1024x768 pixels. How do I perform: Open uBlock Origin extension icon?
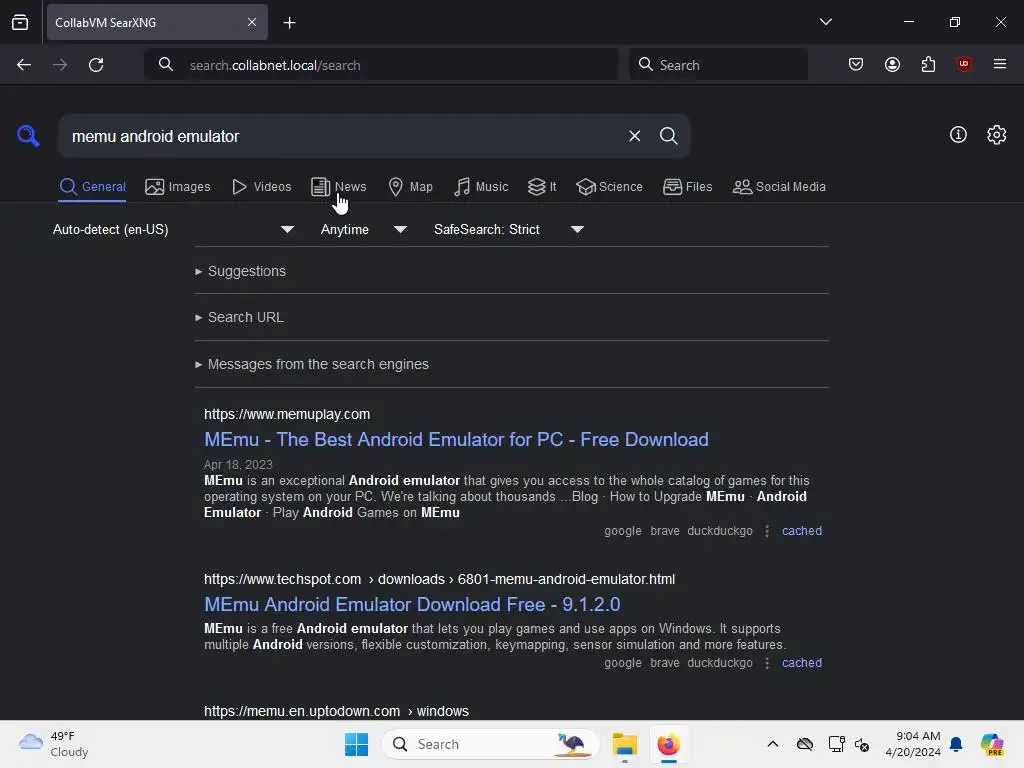coord(963,64)
